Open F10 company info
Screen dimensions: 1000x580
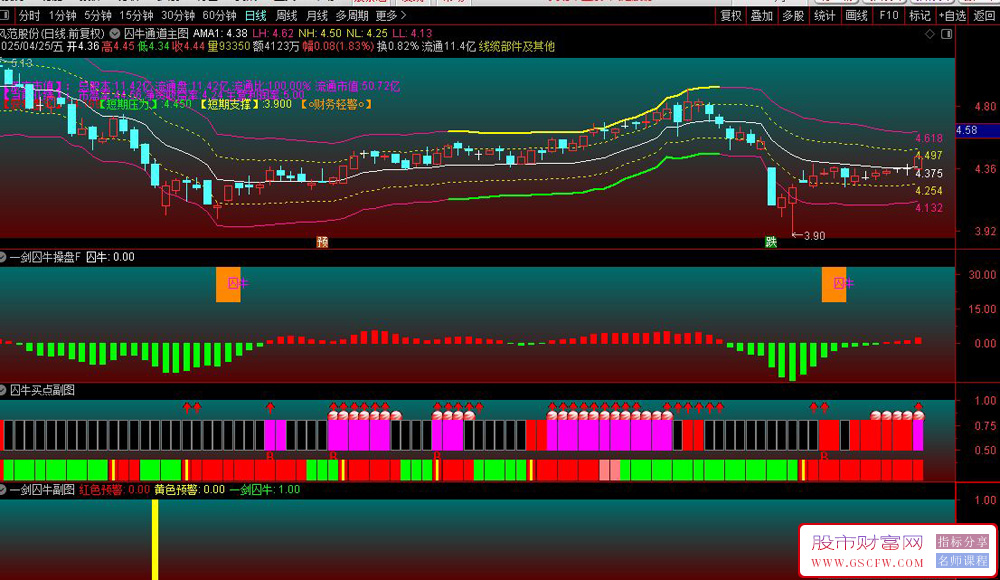(888, 15)
